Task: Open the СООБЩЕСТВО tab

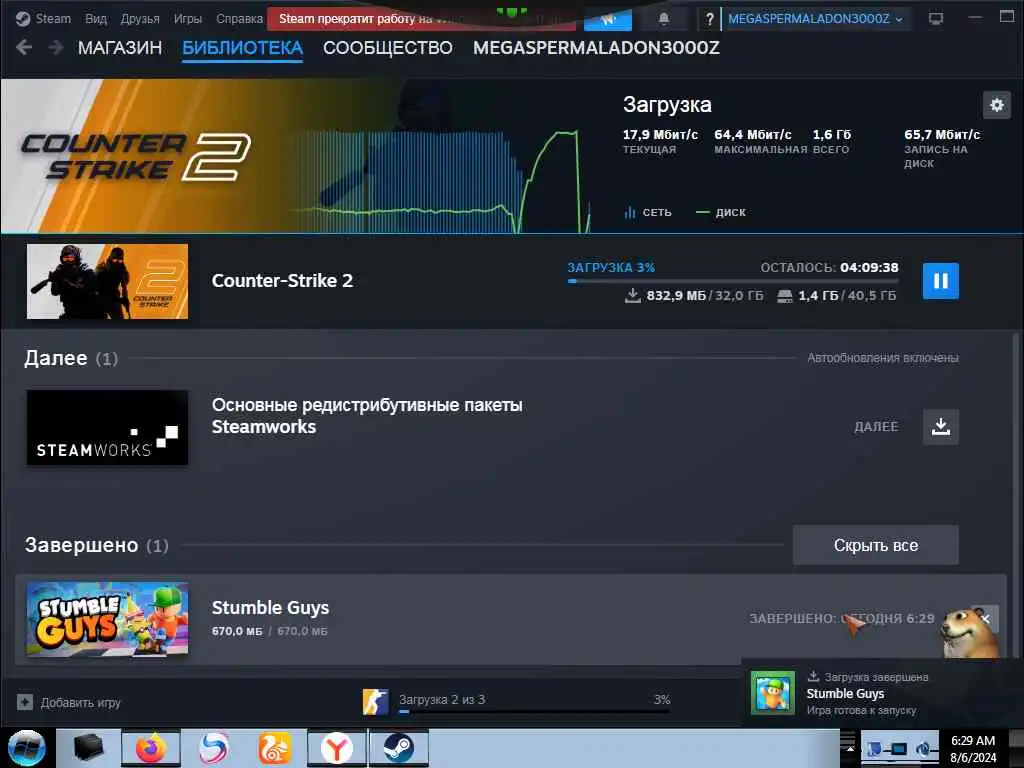Action: click(x=387, y=48)
